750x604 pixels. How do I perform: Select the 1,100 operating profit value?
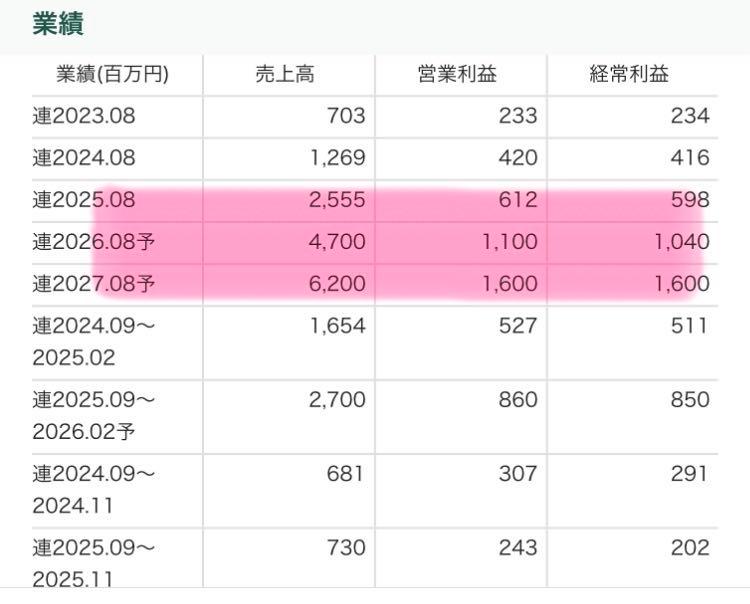pos(509,242)
